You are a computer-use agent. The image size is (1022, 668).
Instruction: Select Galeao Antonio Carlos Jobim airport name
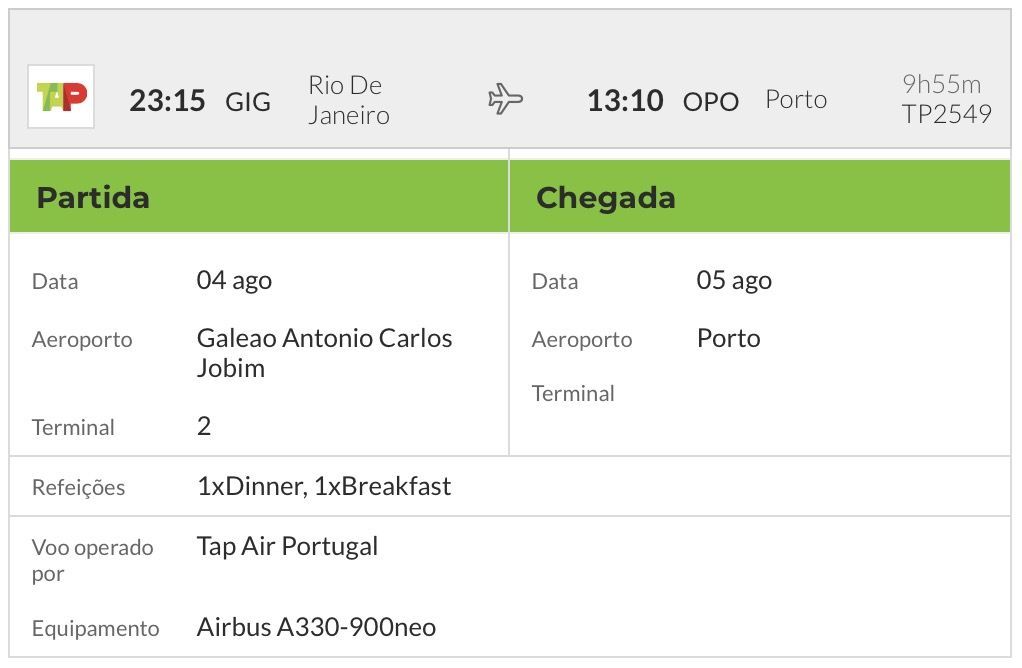coord(325,353)
